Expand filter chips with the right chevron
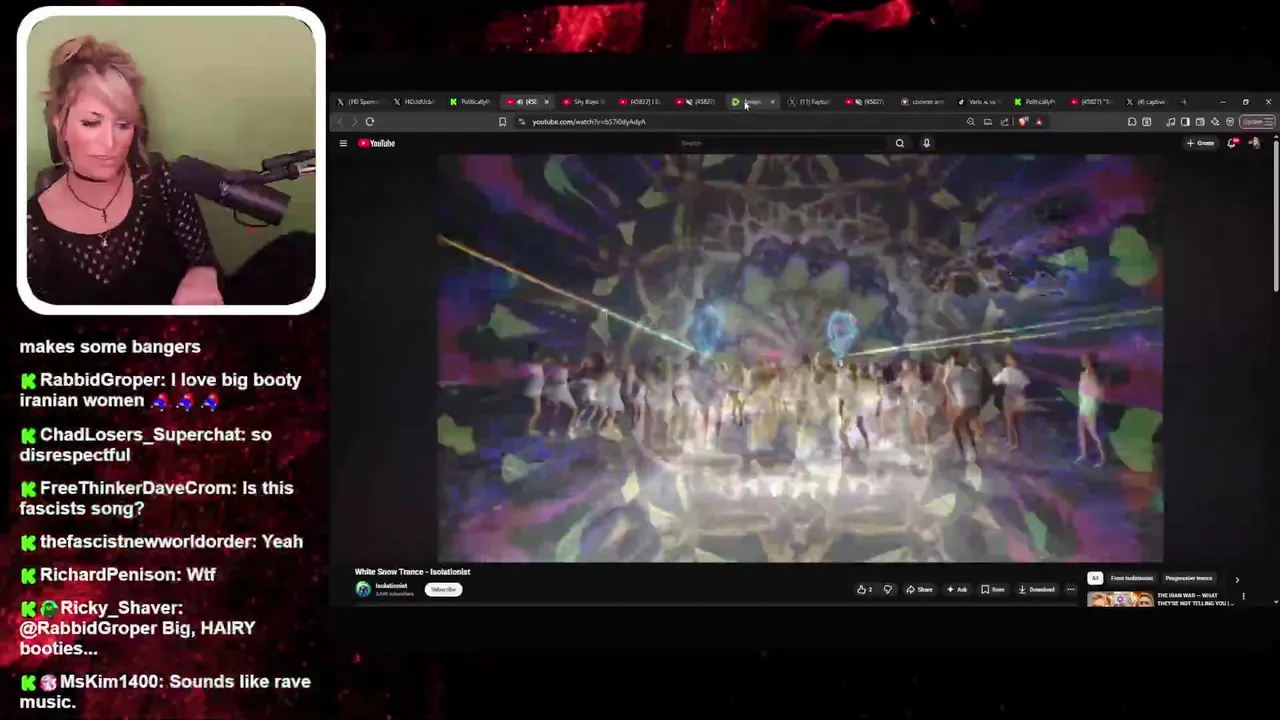 [x=1237, y=579]
